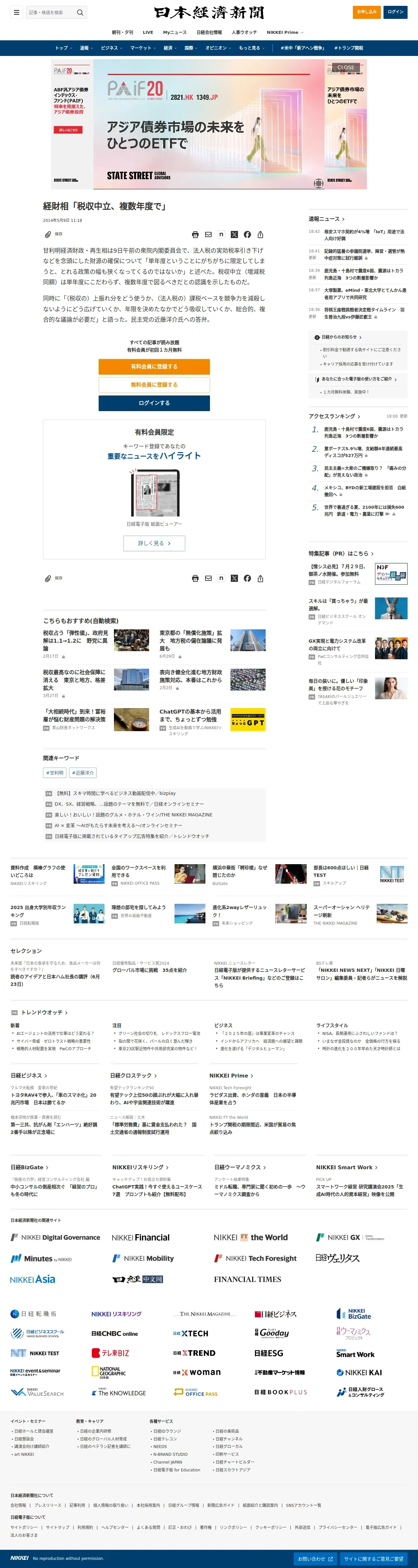Viewport: 418px width, 1568px height.
Task: Open the 日経会社情報 menu item
Action: [209, 32]
